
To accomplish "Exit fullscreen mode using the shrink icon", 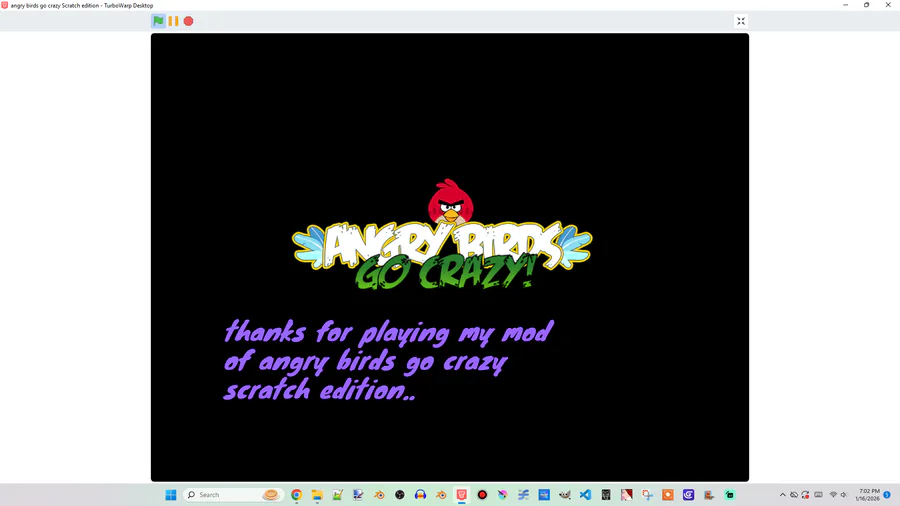I will [x=741, y=21].
